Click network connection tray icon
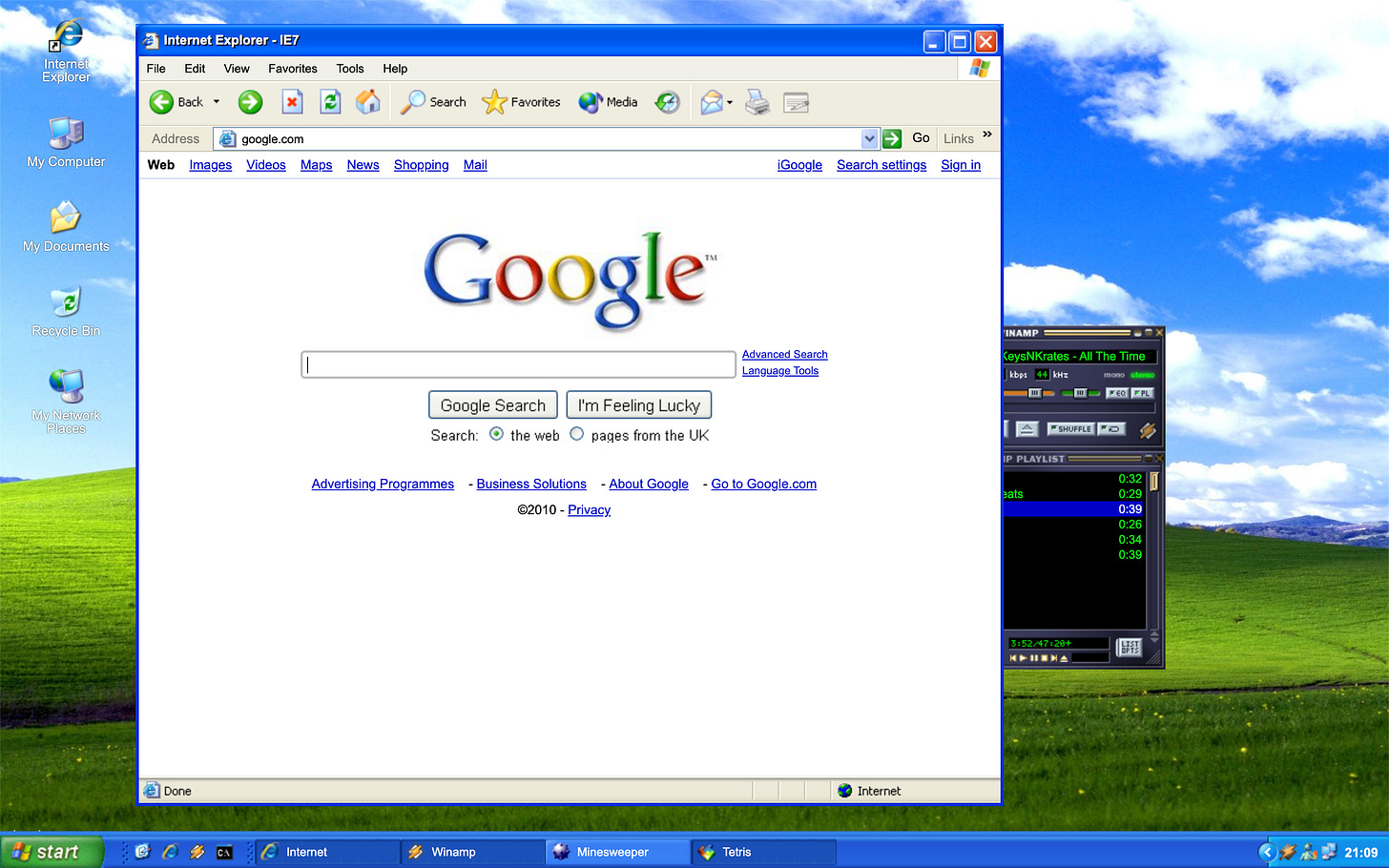 [x=1328, y=852]
